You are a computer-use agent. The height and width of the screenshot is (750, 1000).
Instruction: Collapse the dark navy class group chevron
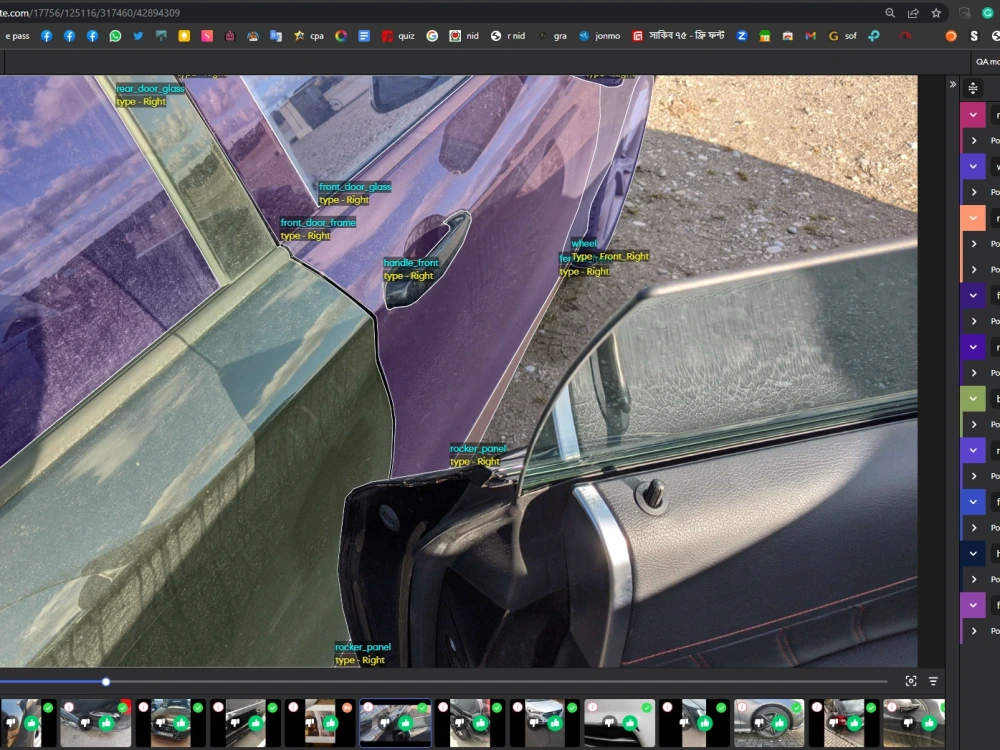[973, 554]
